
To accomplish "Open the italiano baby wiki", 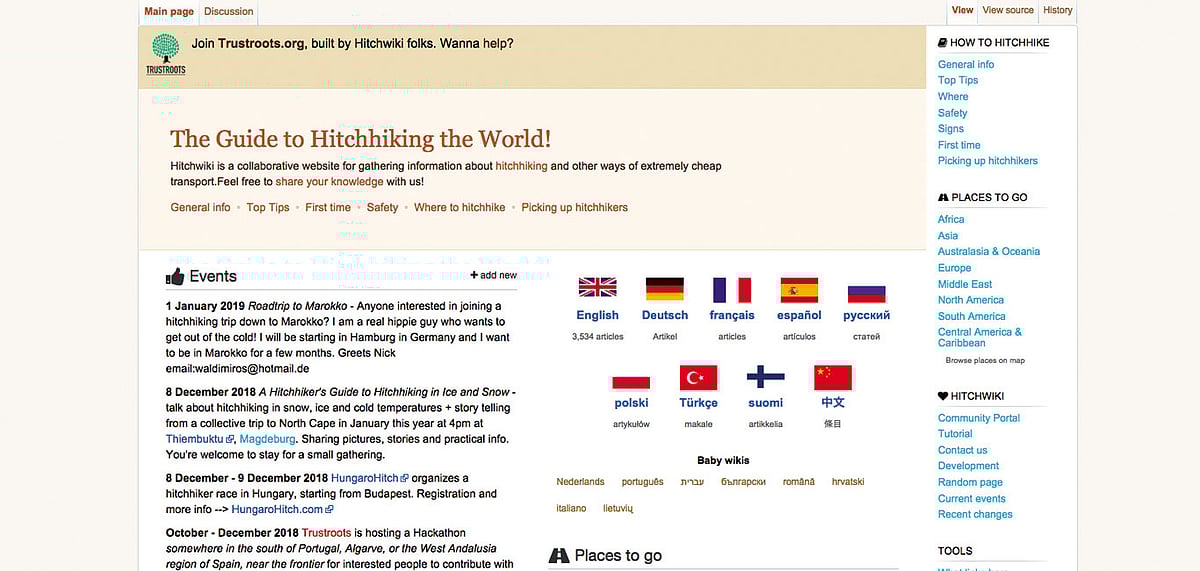I will click(x=572, y=508).
